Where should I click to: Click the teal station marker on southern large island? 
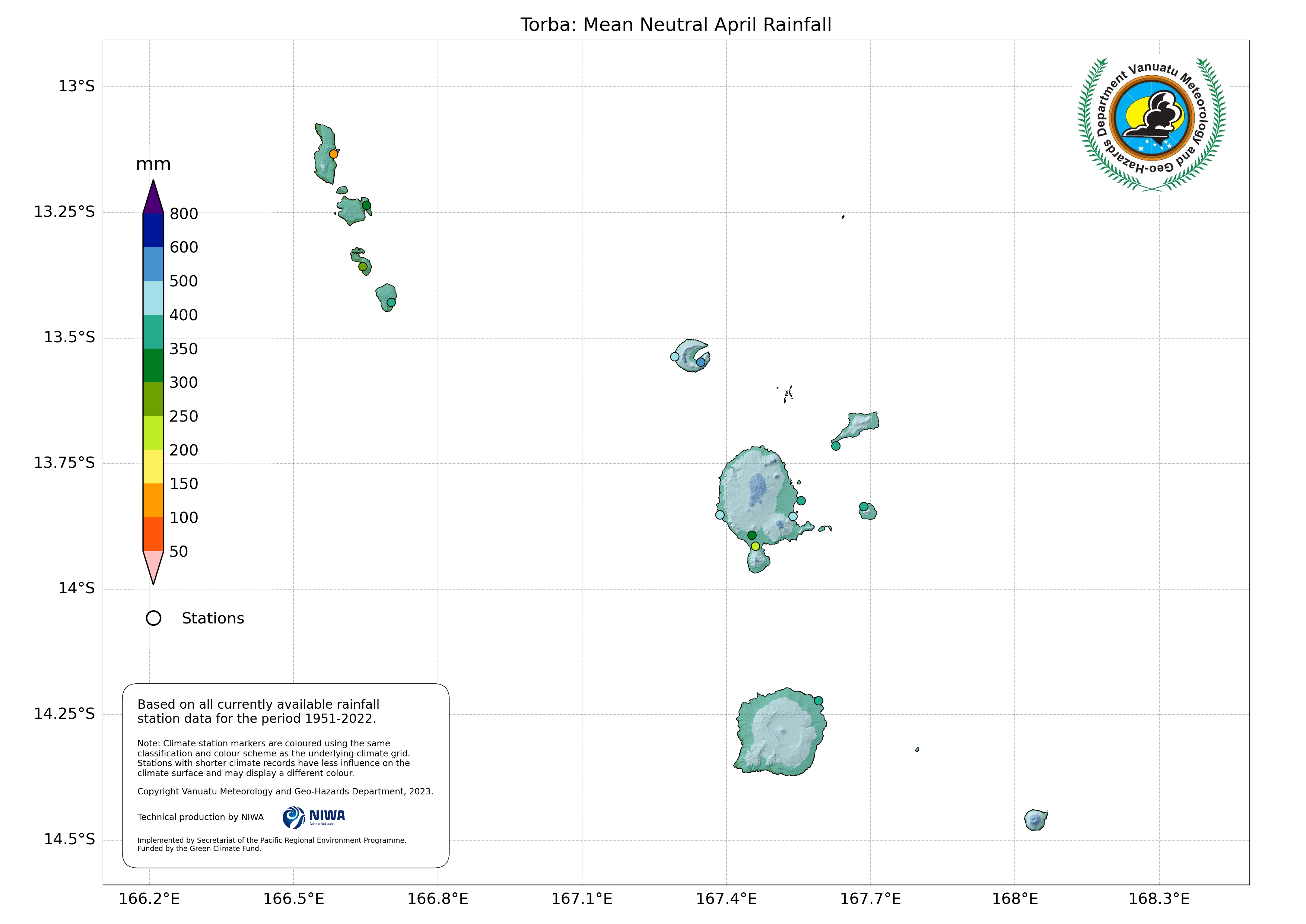818,701
